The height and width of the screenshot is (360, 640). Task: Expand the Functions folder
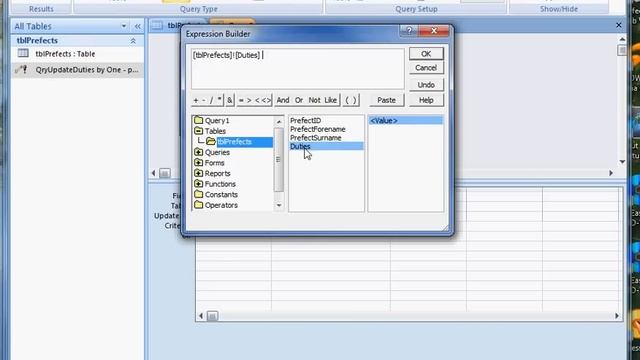198,184
